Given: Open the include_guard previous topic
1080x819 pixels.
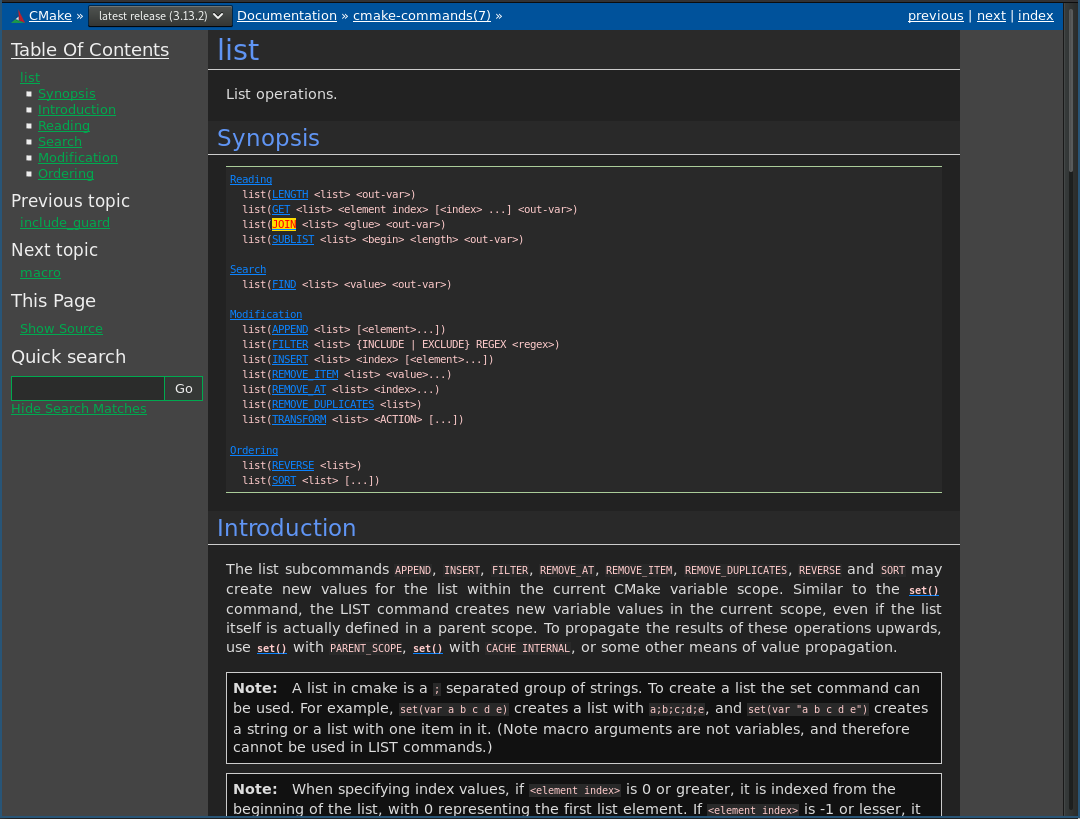Looking at the screenshot, I should coord(65,222).
